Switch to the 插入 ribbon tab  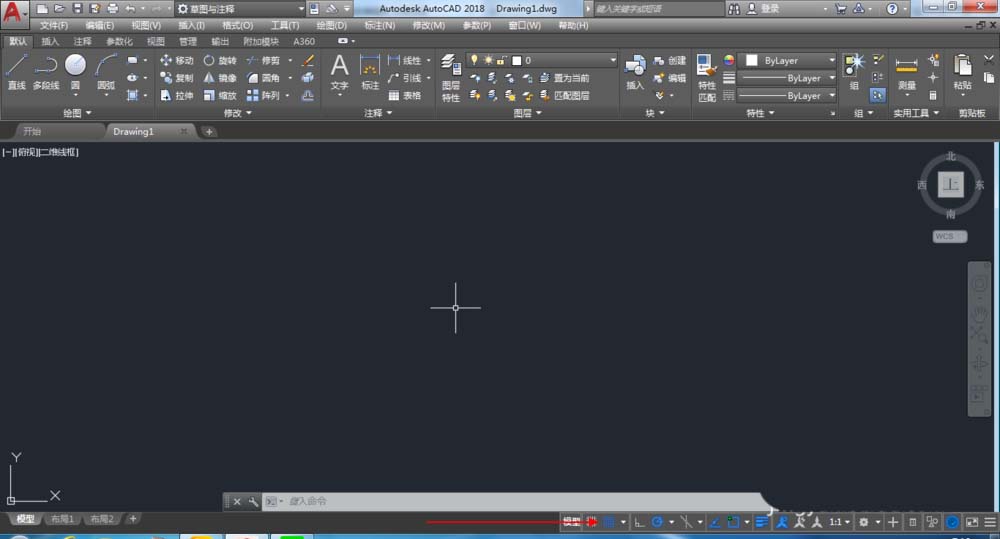tap(50, 41)
